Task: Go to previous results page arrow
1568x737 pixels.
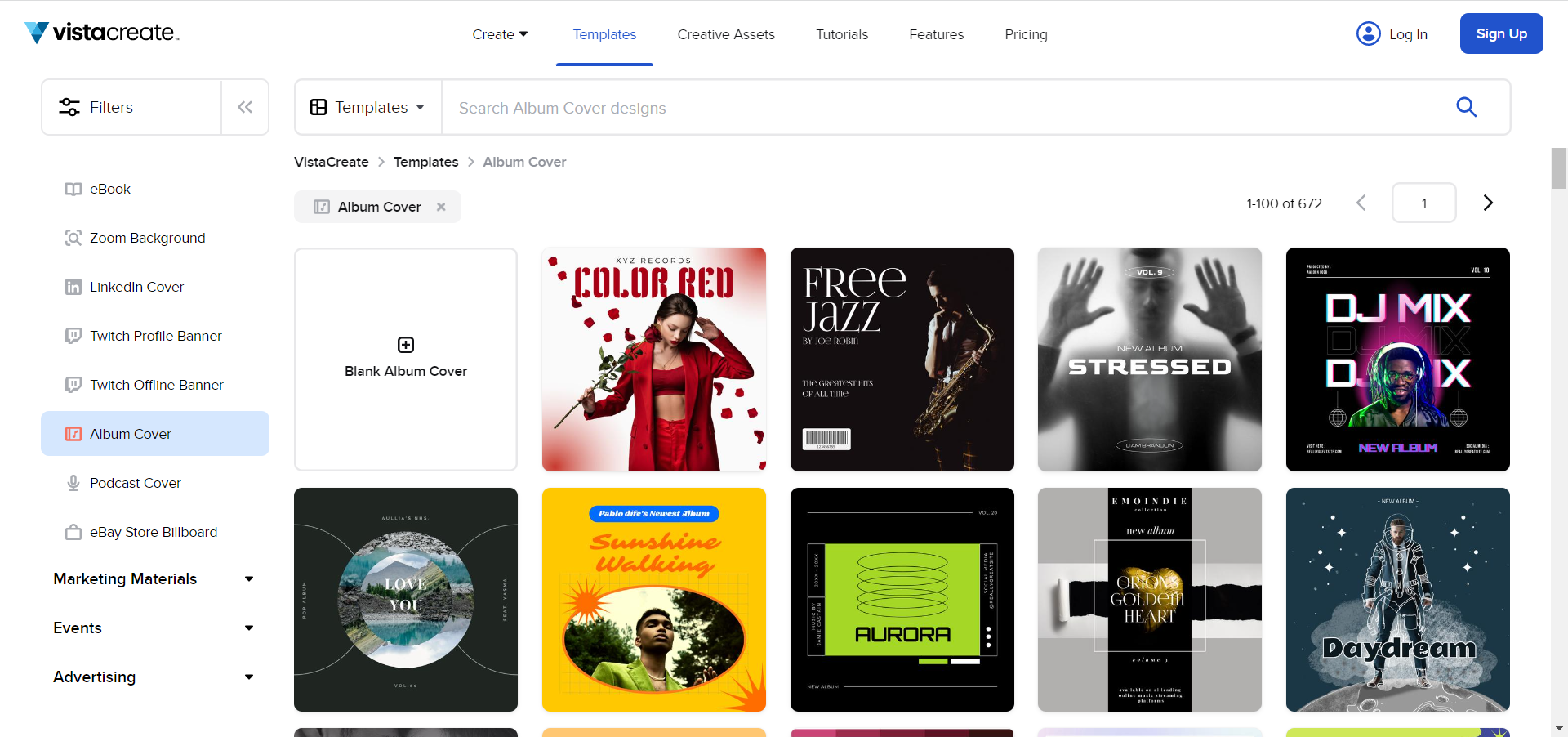Action: pyautogui.click(x=1361, y=203)
